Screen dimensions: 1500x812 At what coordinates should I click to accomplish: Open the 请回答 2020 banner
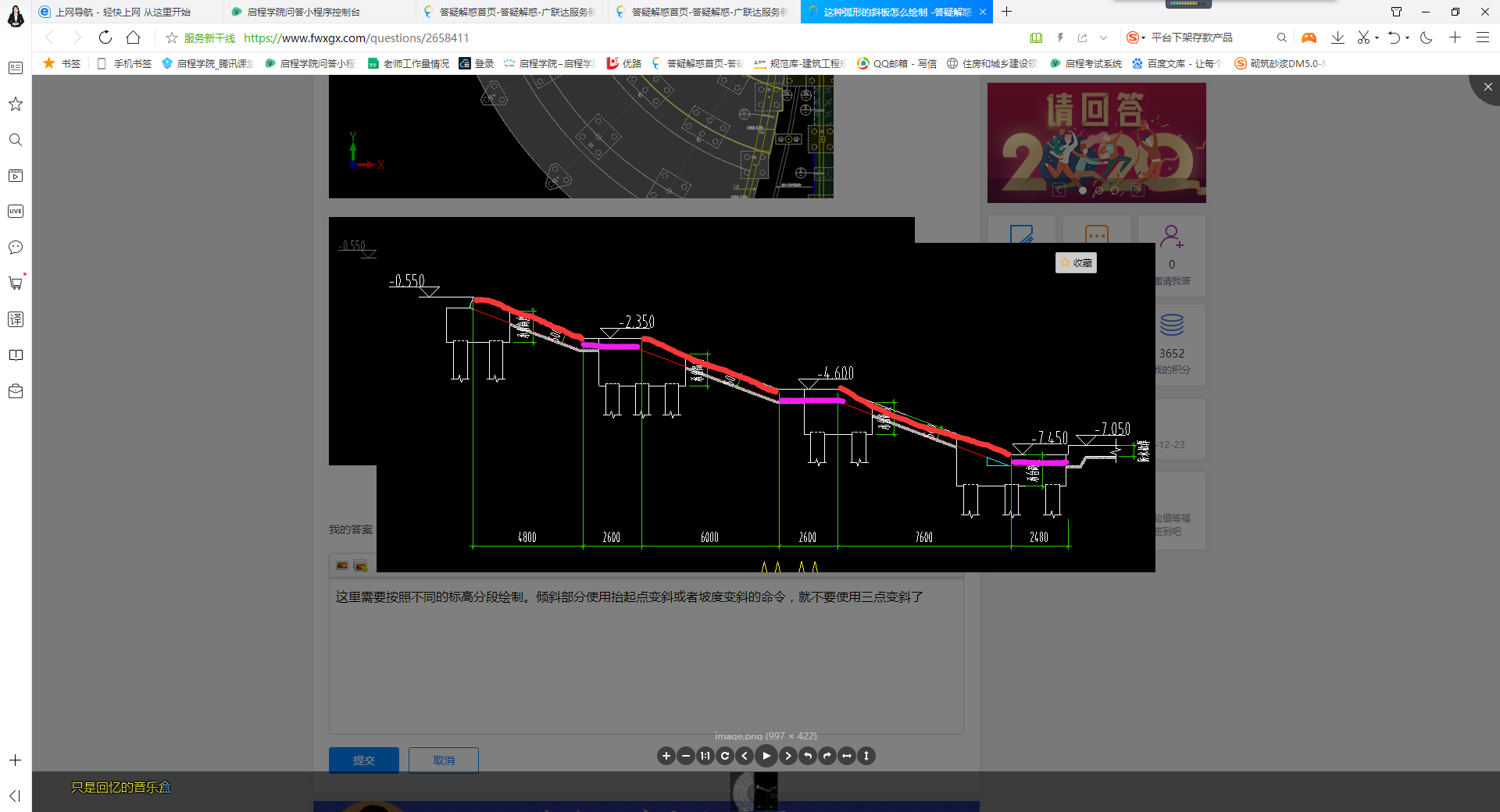pos(1096,143)
